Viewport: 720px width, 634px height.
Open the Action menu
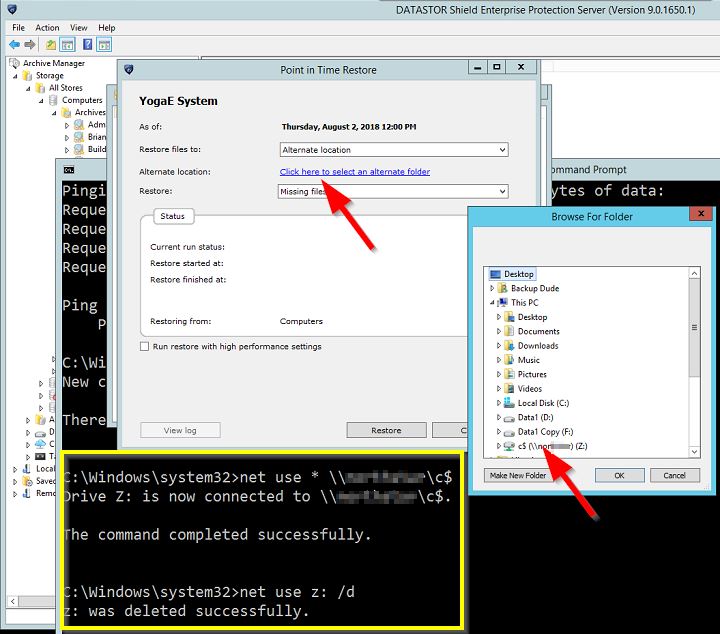pyautogui.click(x=47, y=28)
